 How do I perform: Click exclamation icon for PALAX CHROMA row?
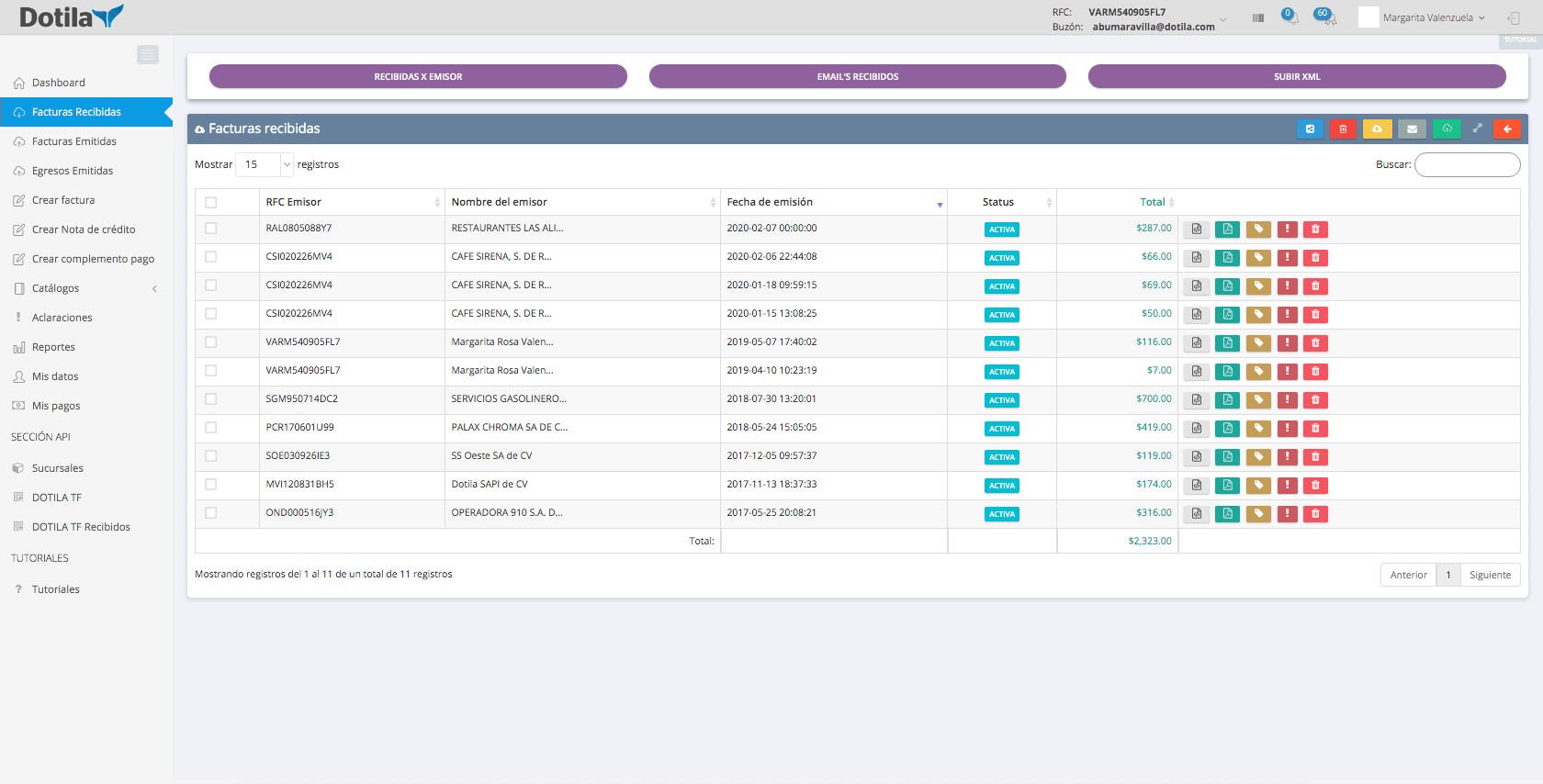click(x=1288, y=429)
